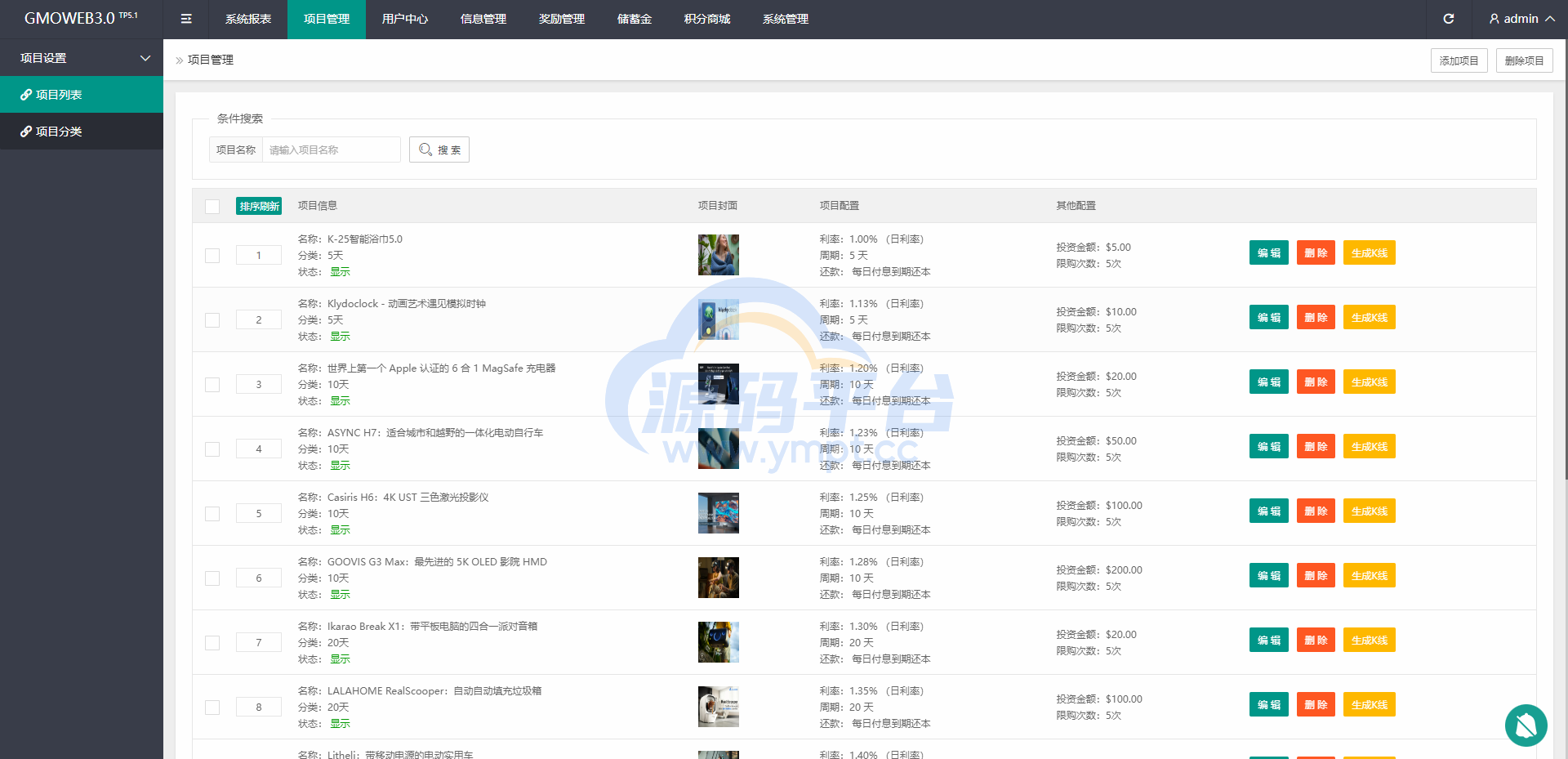This screenshot has height=759, width=1568.
Task: Click the refresh icon in top bar
Action: coord(1448,19)
